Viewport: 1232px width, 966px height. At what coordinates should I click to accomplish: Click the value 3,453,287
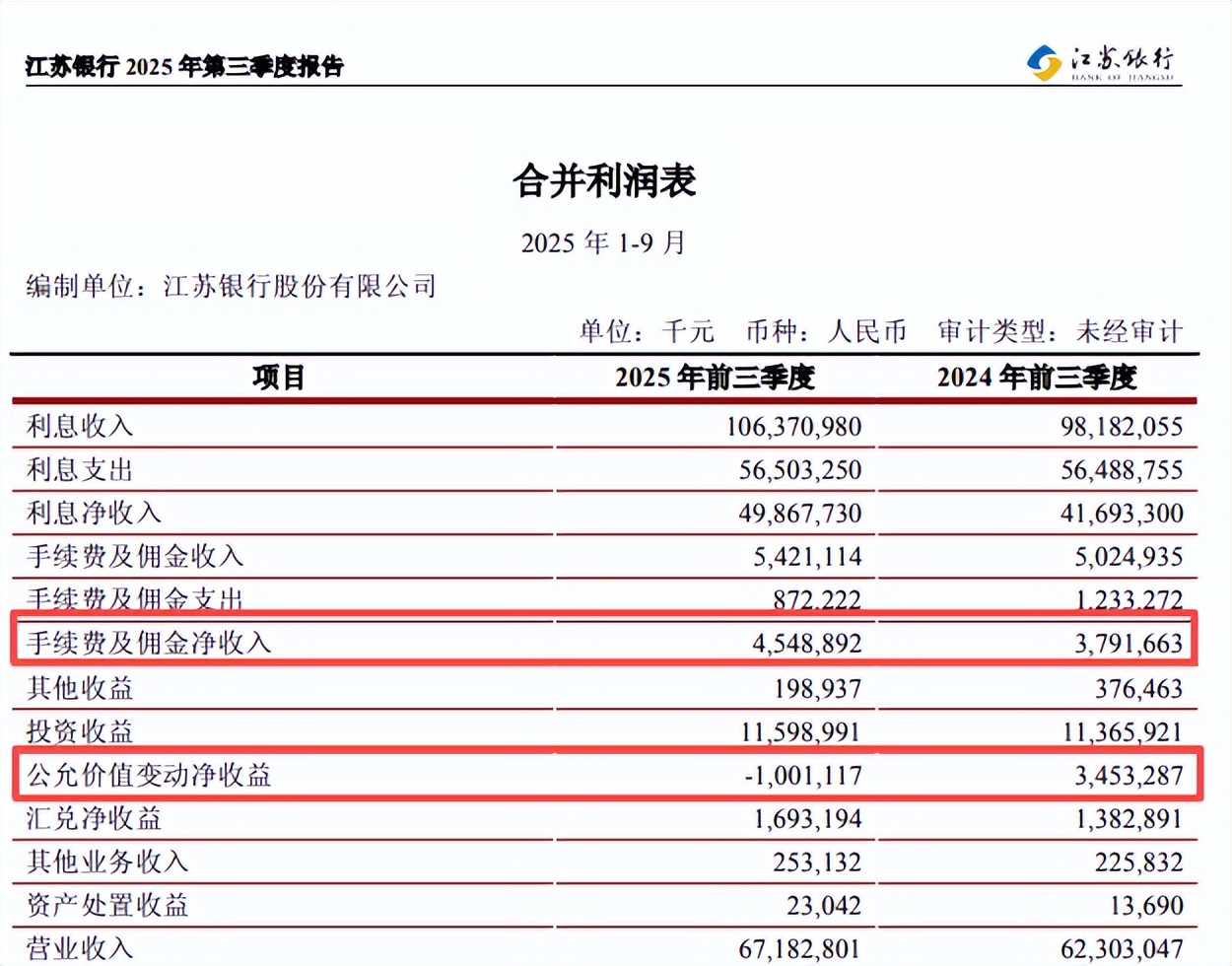point(1129,776)
